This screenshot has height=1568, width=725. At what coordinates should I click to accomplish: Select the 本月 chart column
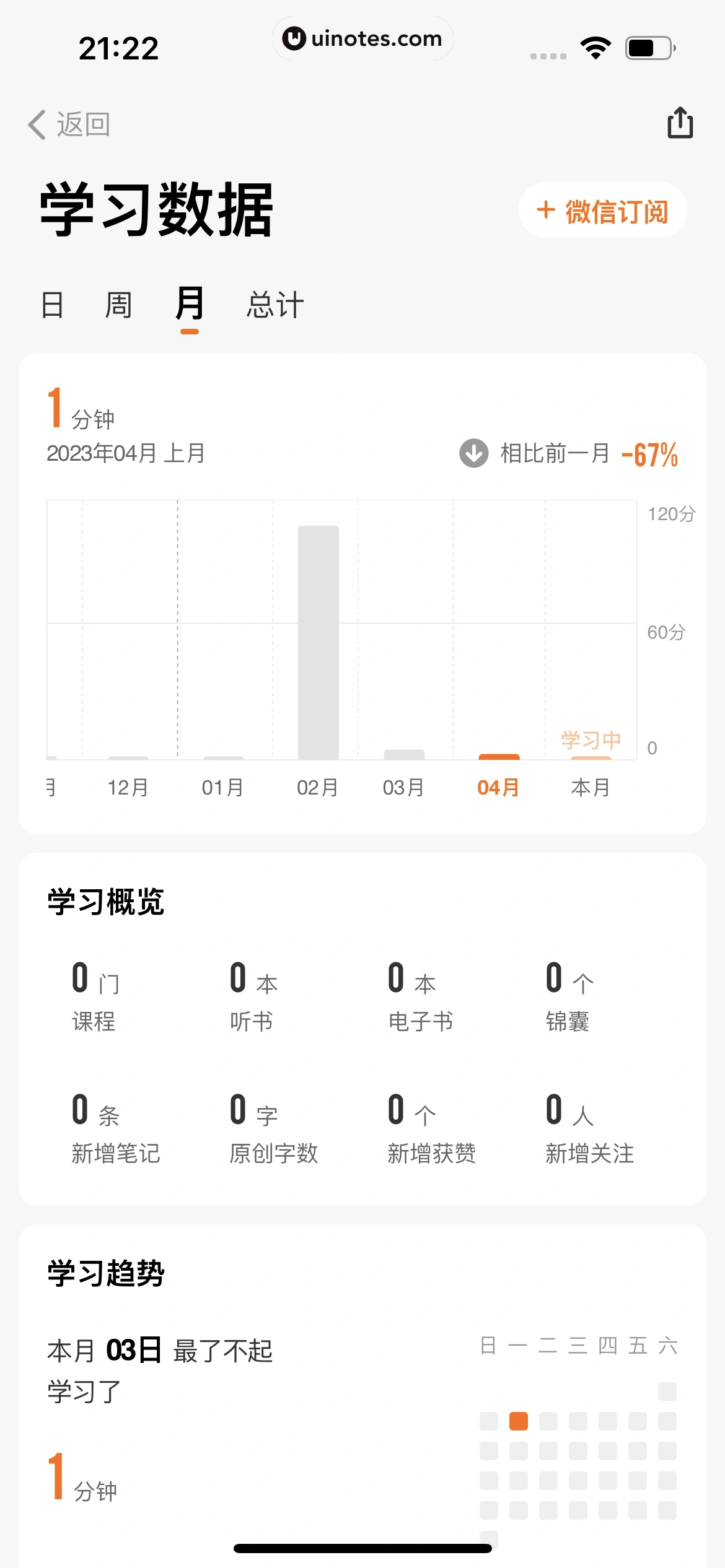[591, 768]
